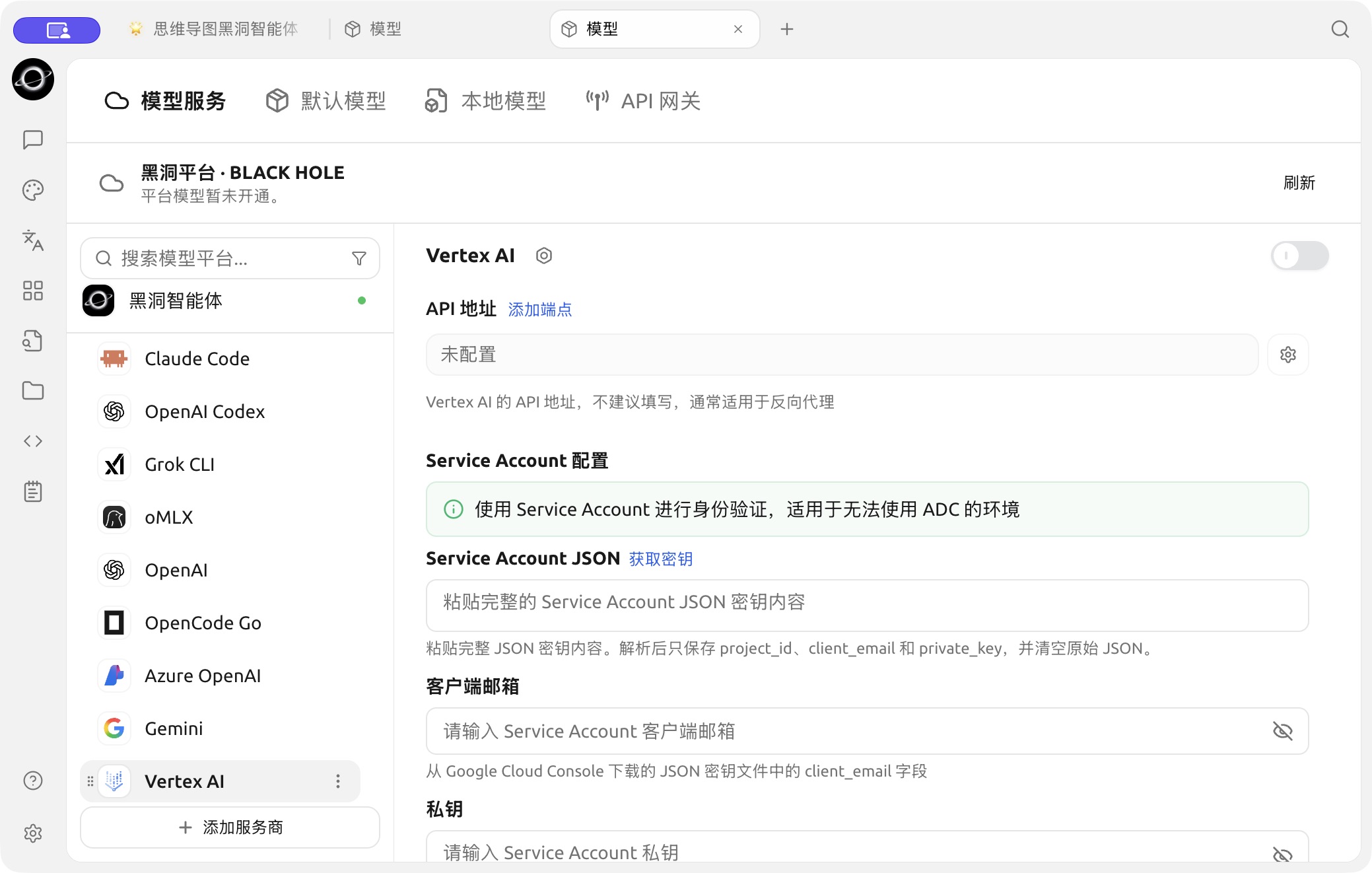Toggle visibility of private key field
The width and height of the screenshot is (1372, 873).
[x=1282, y=854]
